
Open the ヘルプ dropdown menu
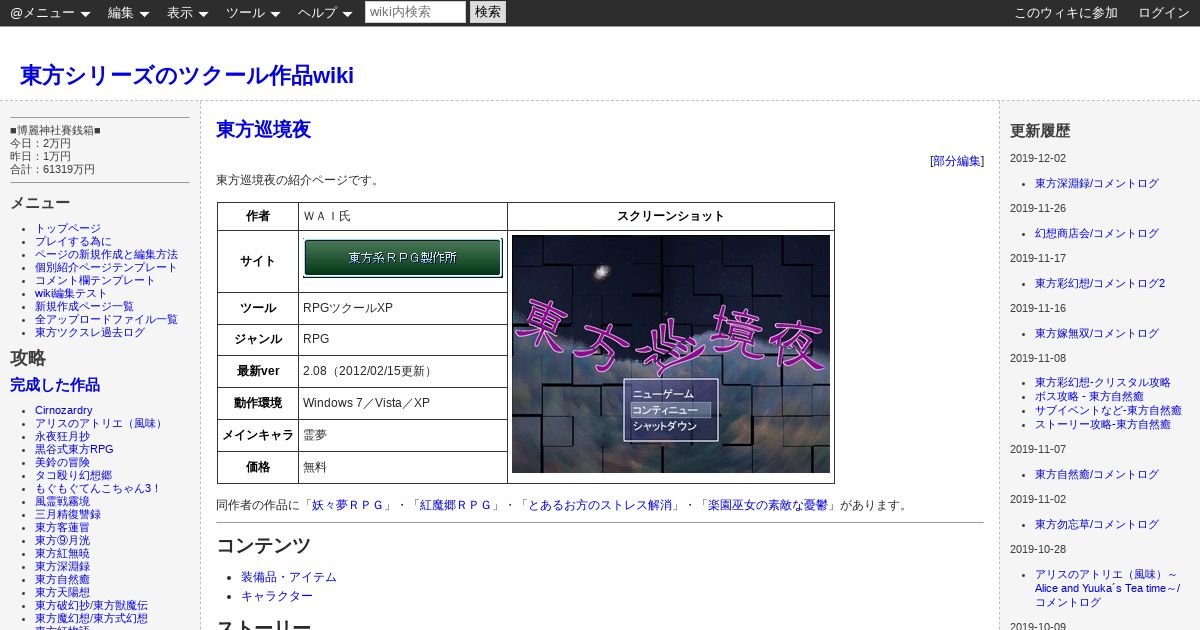pyautogui.click(x=326, y=13)
